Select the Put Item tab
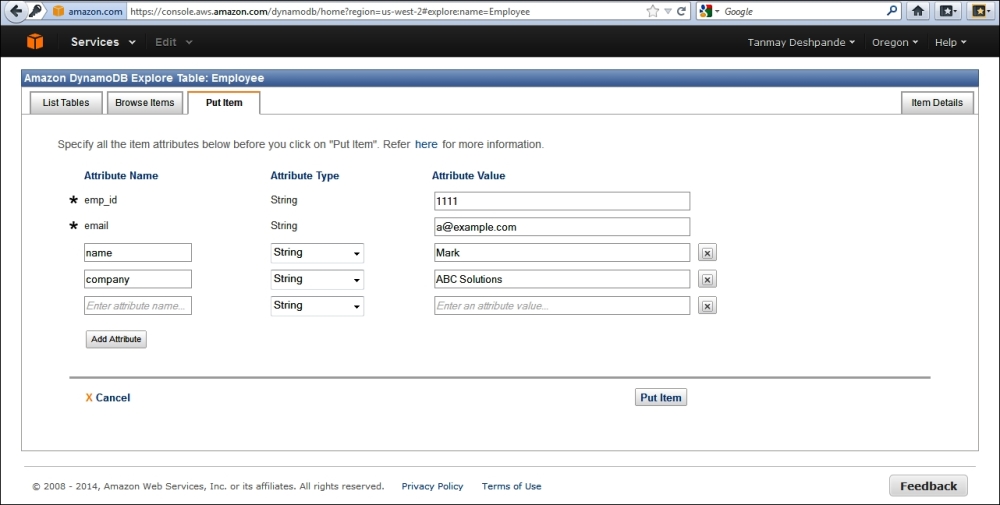 [x=224, y=103]
